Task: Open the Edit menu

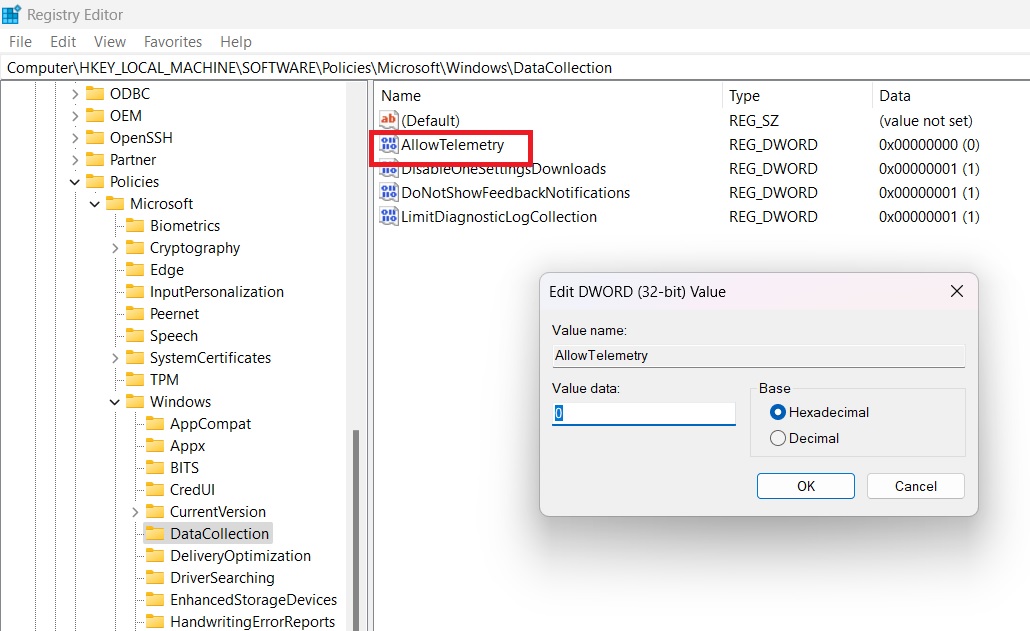Action: tap(62, 42)
